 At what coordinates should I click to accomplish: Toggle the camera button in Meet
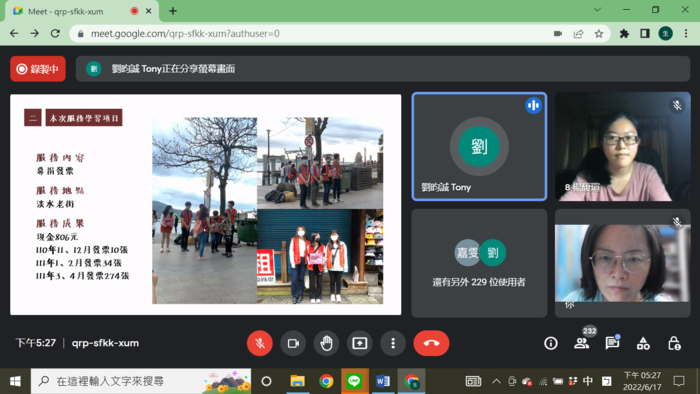[x=293, y=343]
